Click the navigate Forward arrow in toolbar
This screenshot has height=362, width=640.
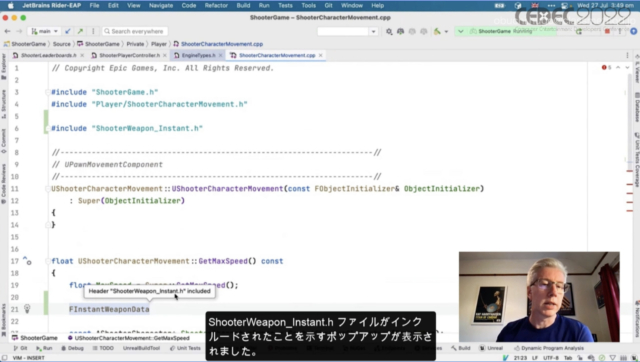click(x=19, y=31)
